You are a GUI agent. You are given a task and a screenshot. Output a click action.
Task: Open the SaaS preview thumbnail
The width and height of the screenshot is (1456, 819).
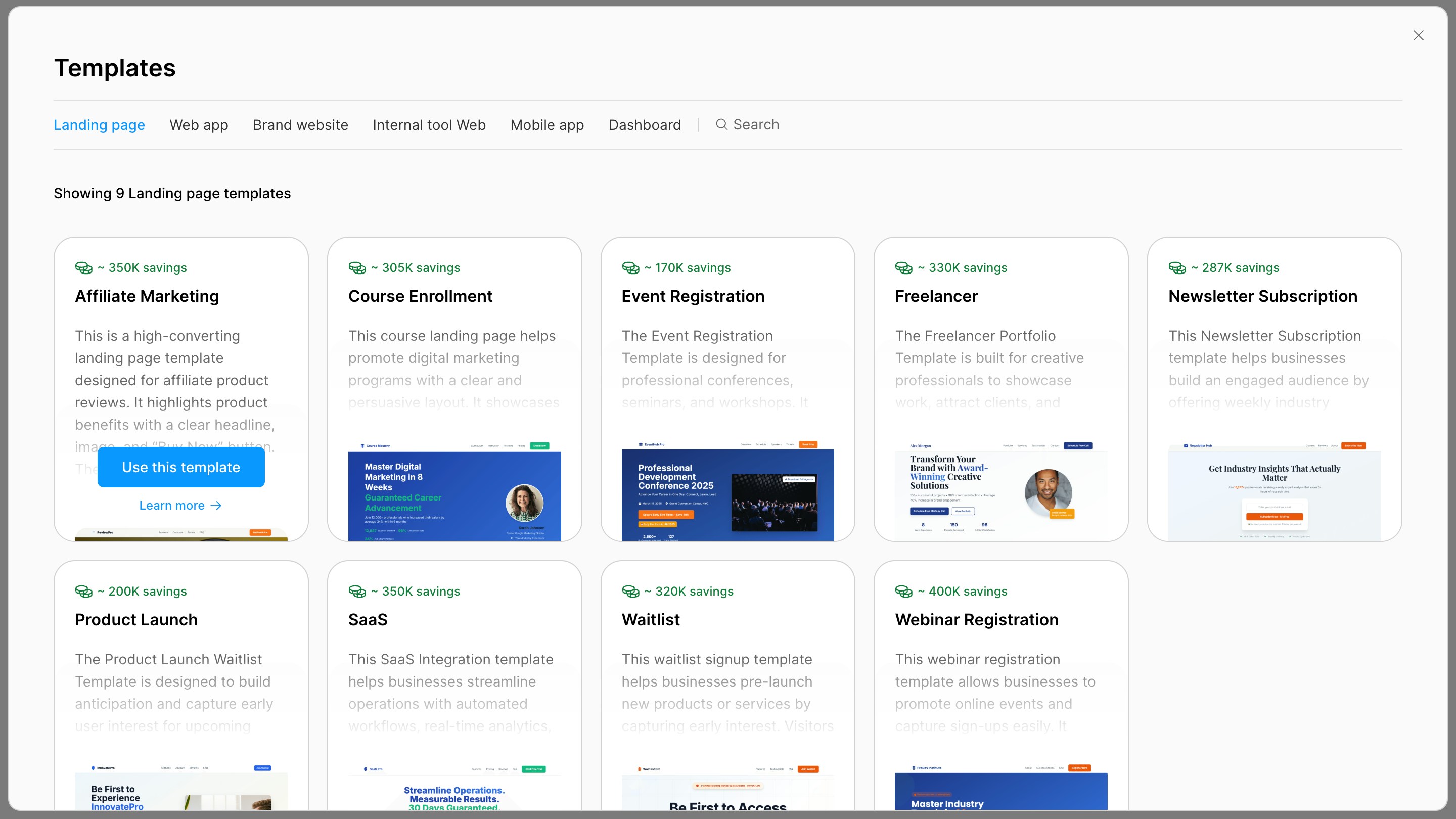pos(454,787)
